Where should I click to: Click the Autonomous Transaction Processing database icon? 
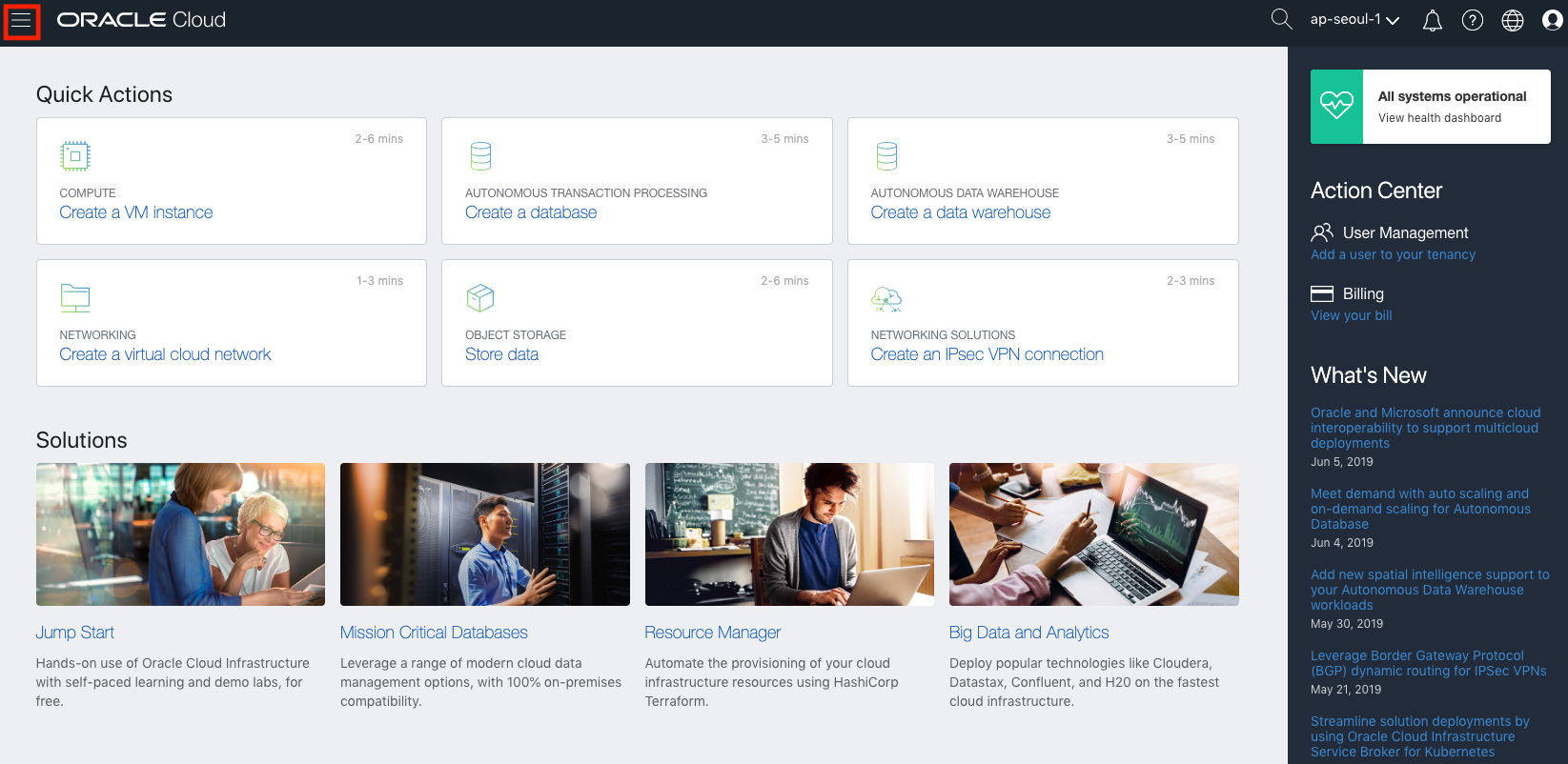tap(481, 156)
